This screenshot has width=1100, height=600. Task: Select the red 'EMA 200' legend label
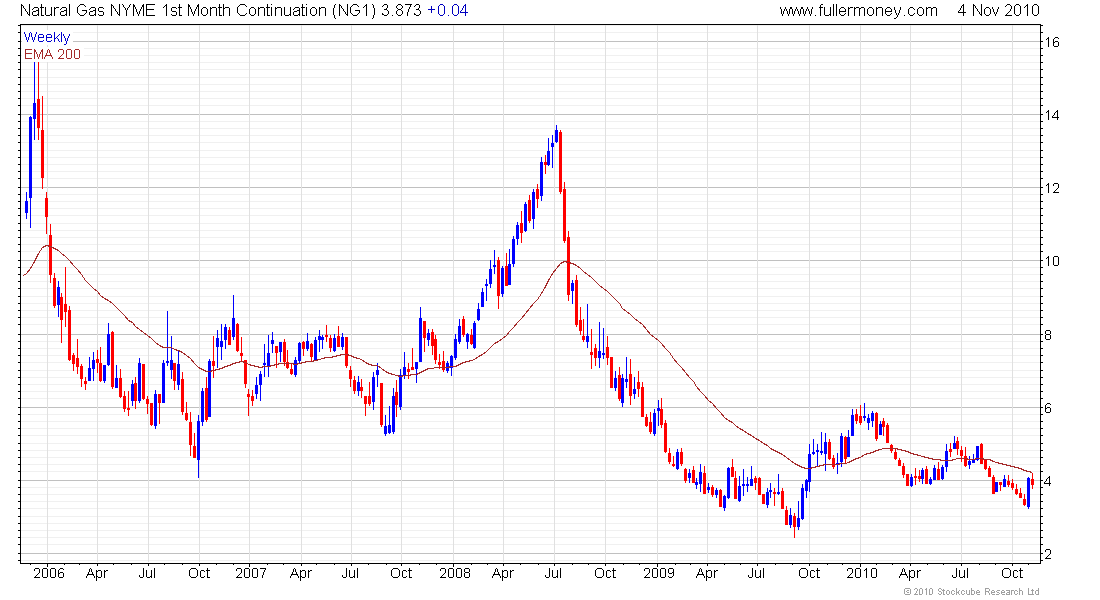click(x=52, y=54)
